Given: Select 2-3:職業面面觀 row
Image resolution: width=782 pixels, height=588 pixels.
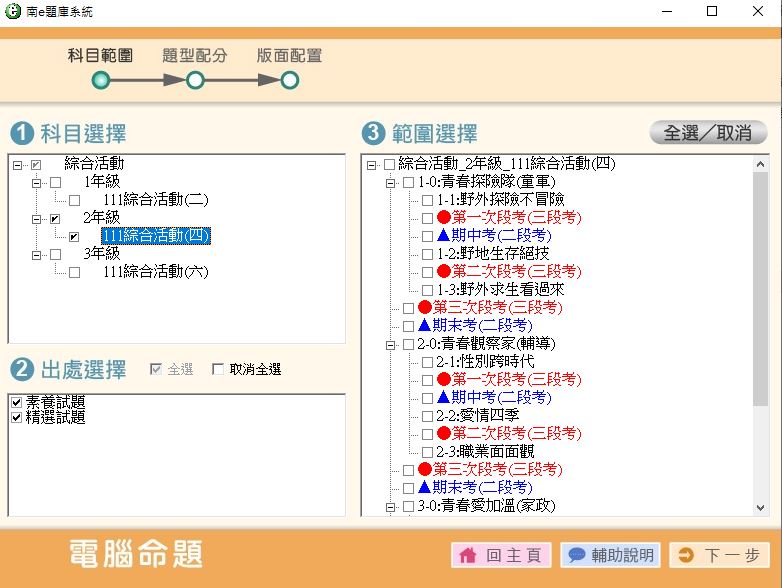Looking at the screenshot, I should click(485, 451).
